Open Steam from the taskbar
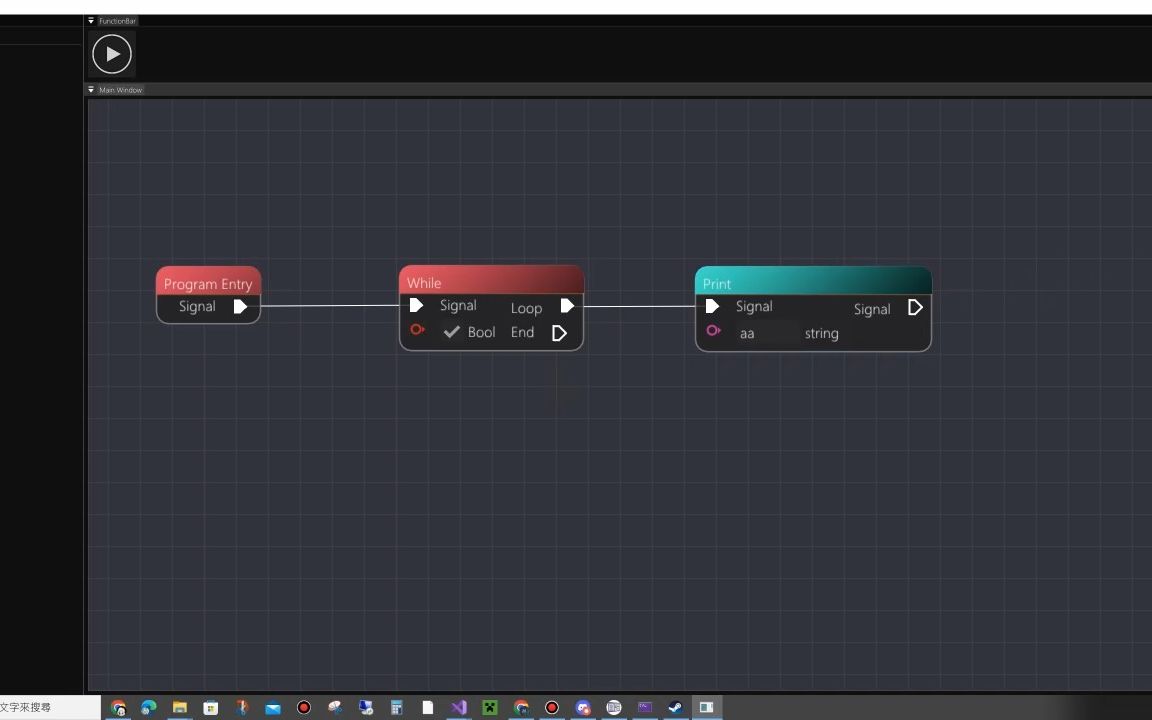The height and width of the screenshot is (720, 1152). pos(675,708)
